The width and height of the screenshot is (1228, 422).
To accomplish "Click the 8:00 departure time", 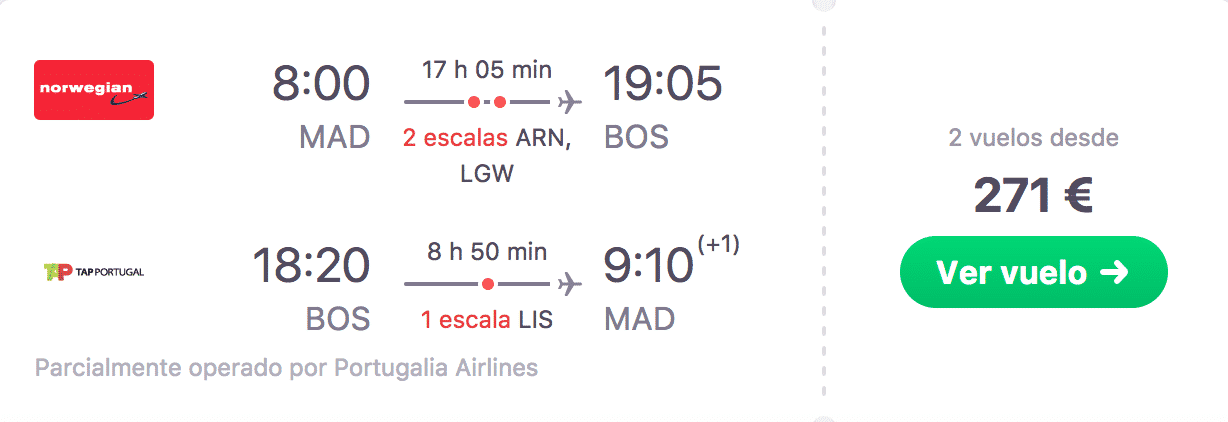I will pyautogui.click(x=321, y=83).
